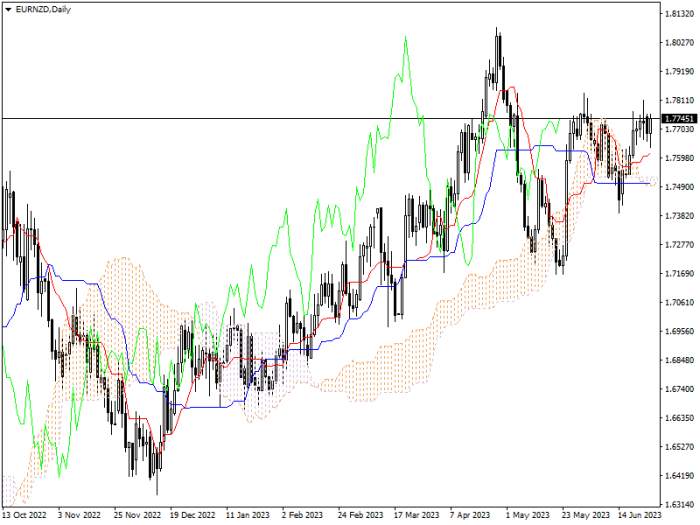Click price axis label 1.81320
This screenshot has width=700, height=525.
[679, 14]
